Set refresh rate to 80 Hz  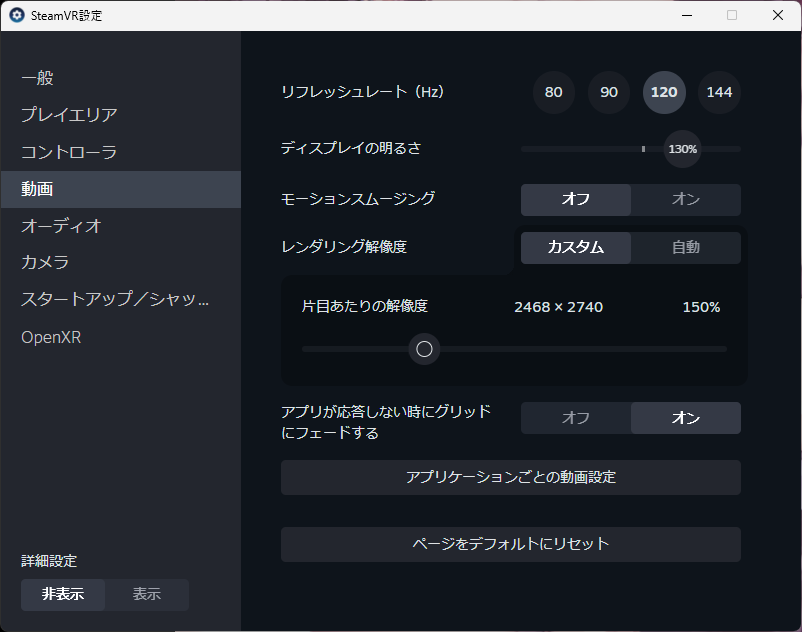[553, 93]
